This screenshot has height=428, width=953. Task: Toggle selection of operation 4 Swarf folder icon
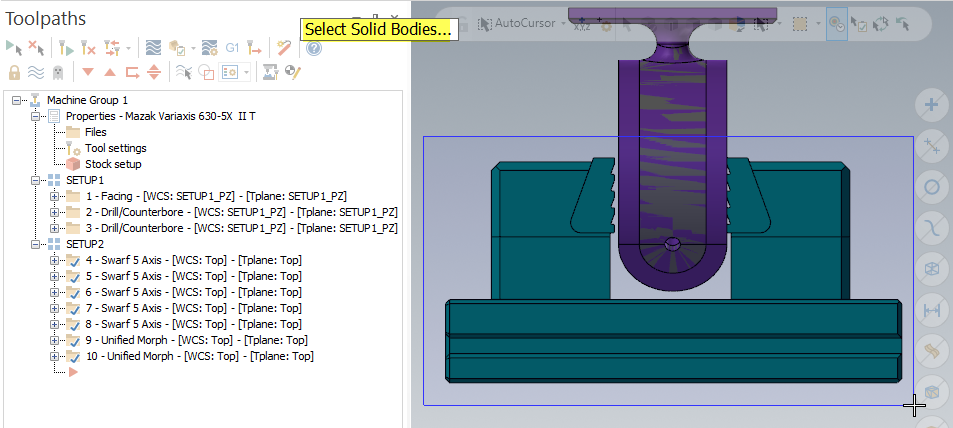73,261
